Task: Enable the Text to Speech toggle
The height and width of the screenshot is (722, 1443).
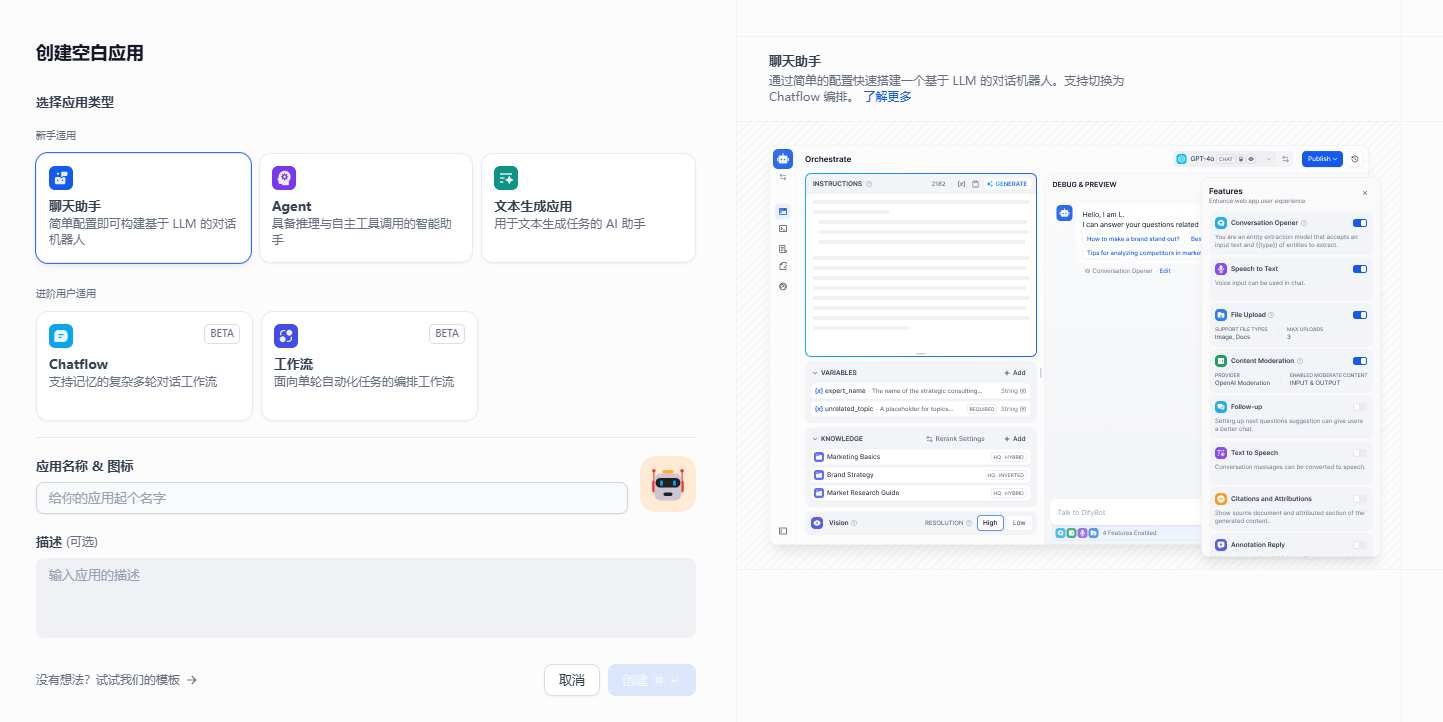Action: click(x=1359, y=452)
